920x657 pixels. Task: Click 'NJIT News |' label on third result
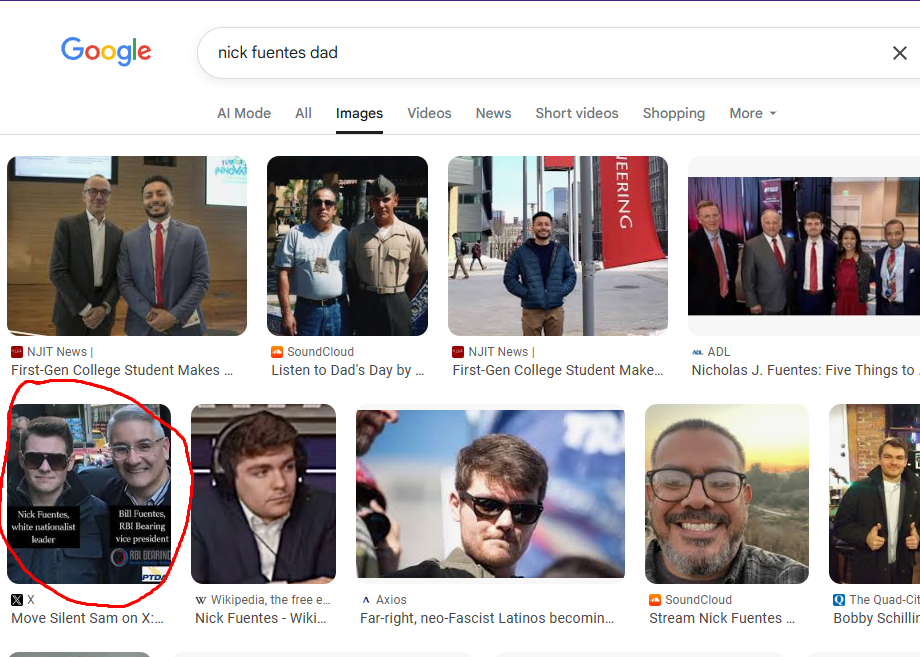coord(501,352)
